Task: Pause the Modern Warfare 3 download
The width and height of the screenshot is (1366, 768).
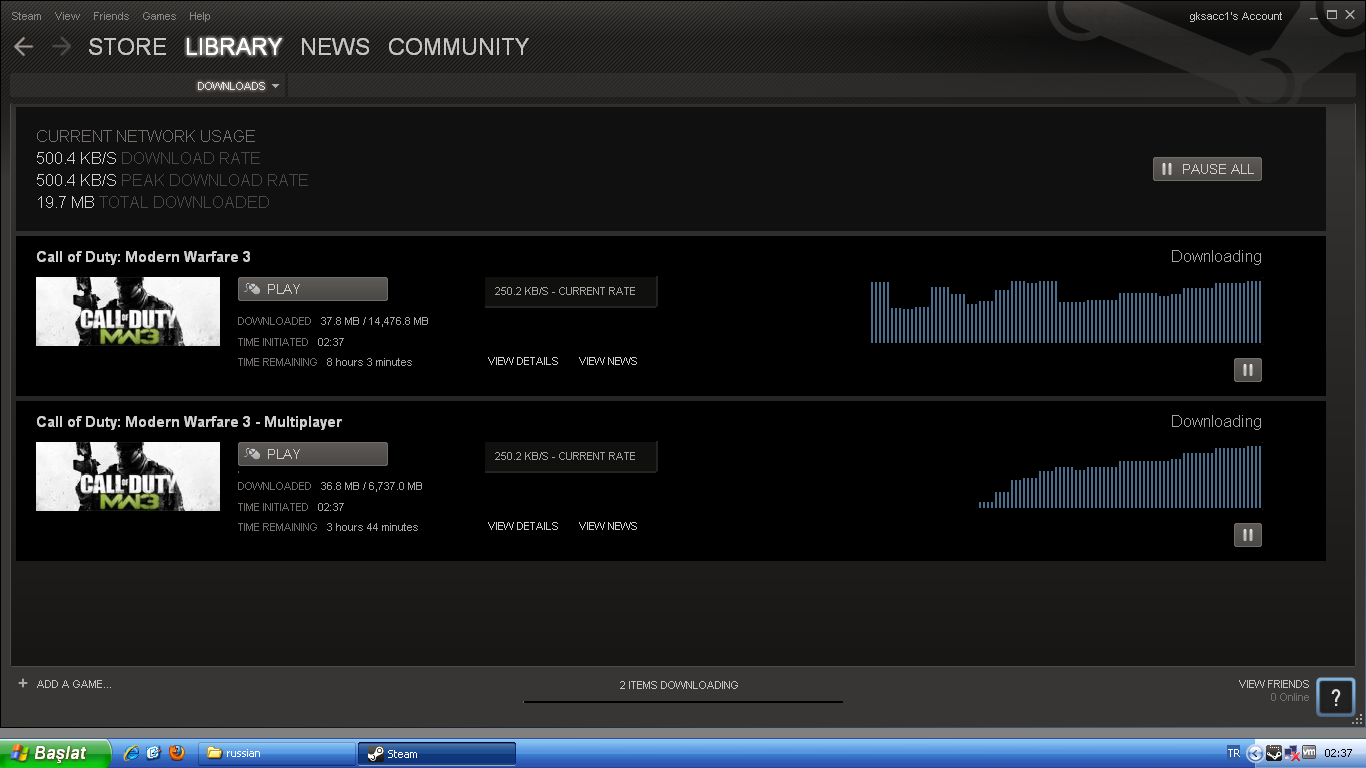Action: pyautogui.click(x=1247, y=370)
